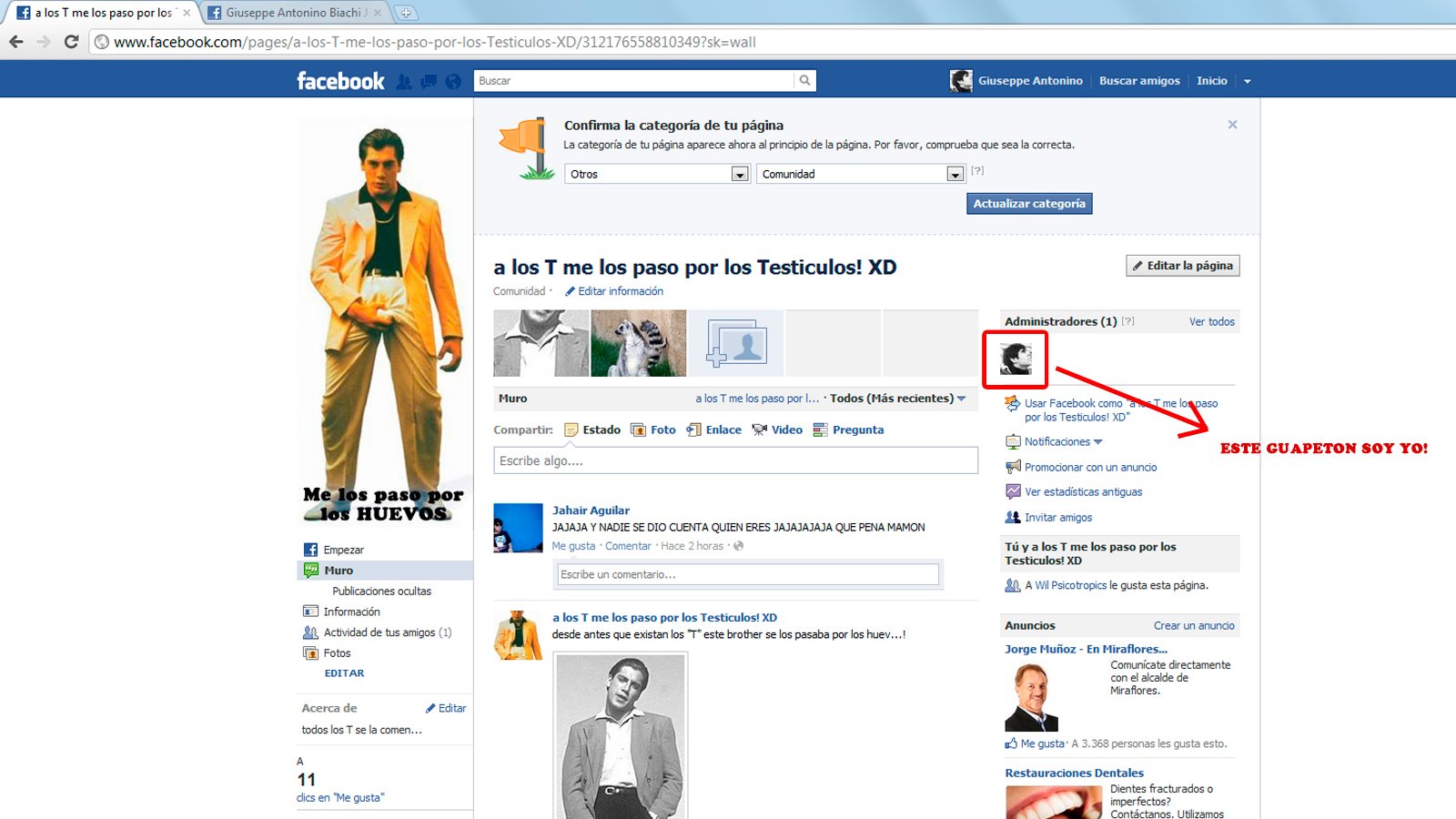The image size is (1456, 819).
Task: Open Muro in the left sidebar
Action: pos(385,571)
